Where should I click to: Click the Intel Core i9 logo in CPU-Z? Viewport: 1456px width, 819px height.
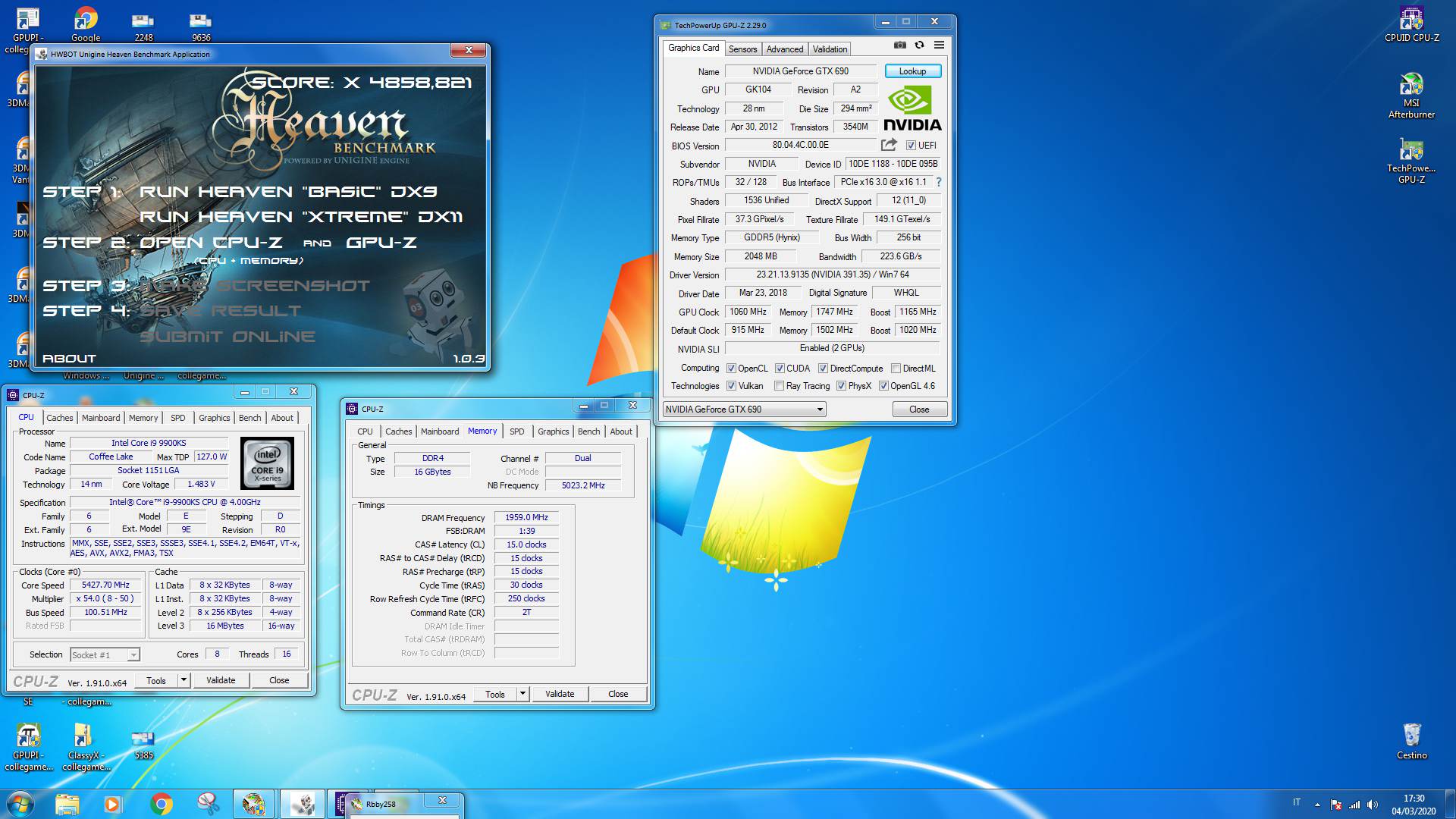[x=267, y=463]
